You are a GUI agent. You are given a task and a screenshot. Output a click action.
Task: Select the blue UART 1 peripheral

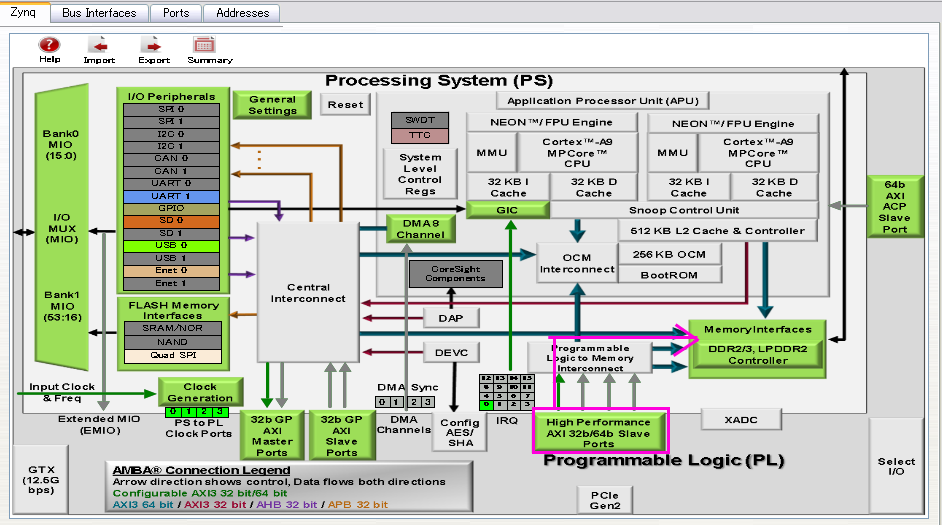tap(171, 196)
